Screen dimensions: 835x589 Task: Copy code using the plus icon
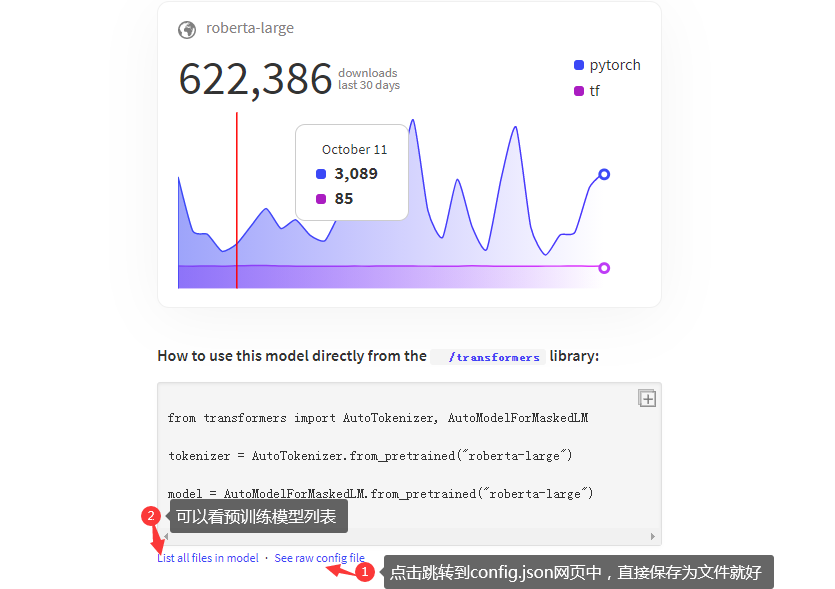pyautogui.click(x=647, y=398)
